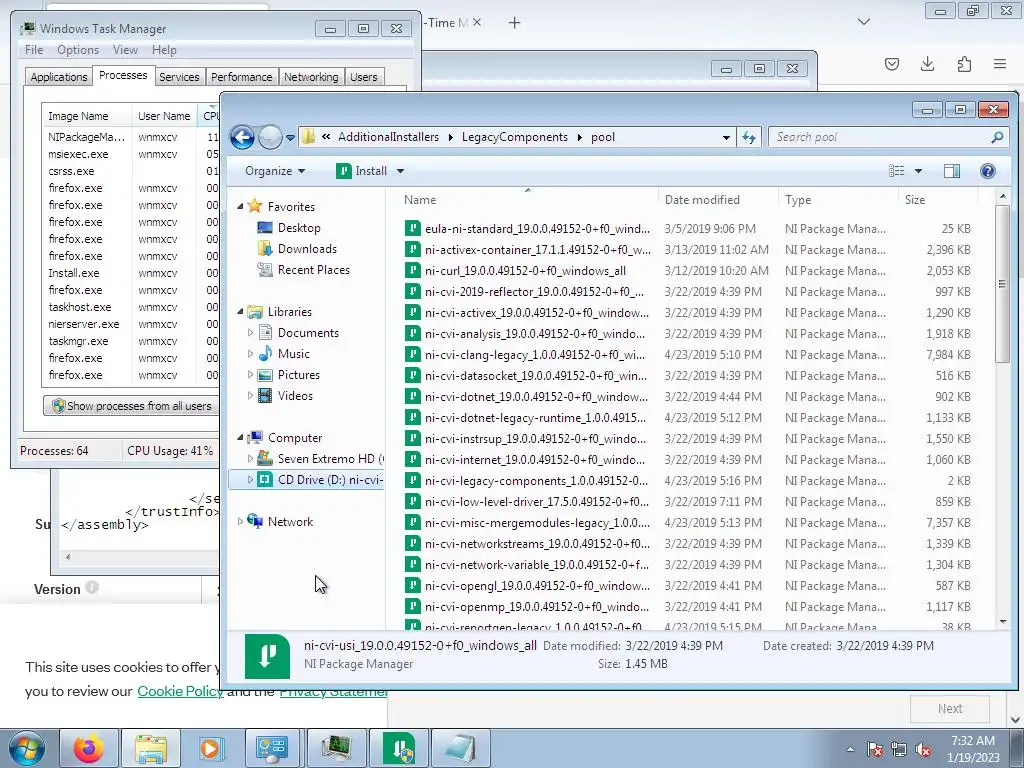
Task: Refresh the pool folder view
Action: click(748, 137)
